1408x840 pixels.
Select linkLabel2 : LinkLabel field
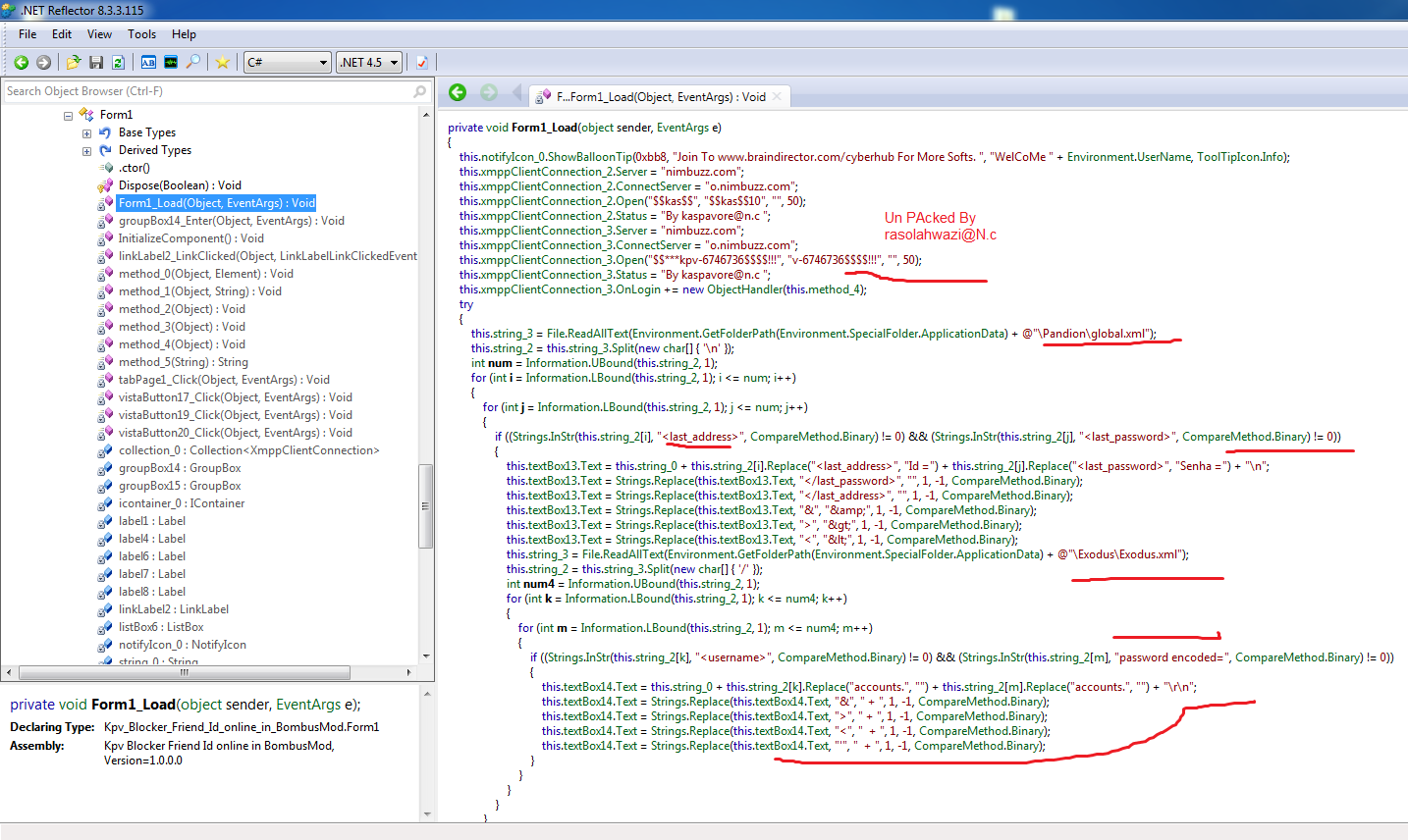coord(174,609)
